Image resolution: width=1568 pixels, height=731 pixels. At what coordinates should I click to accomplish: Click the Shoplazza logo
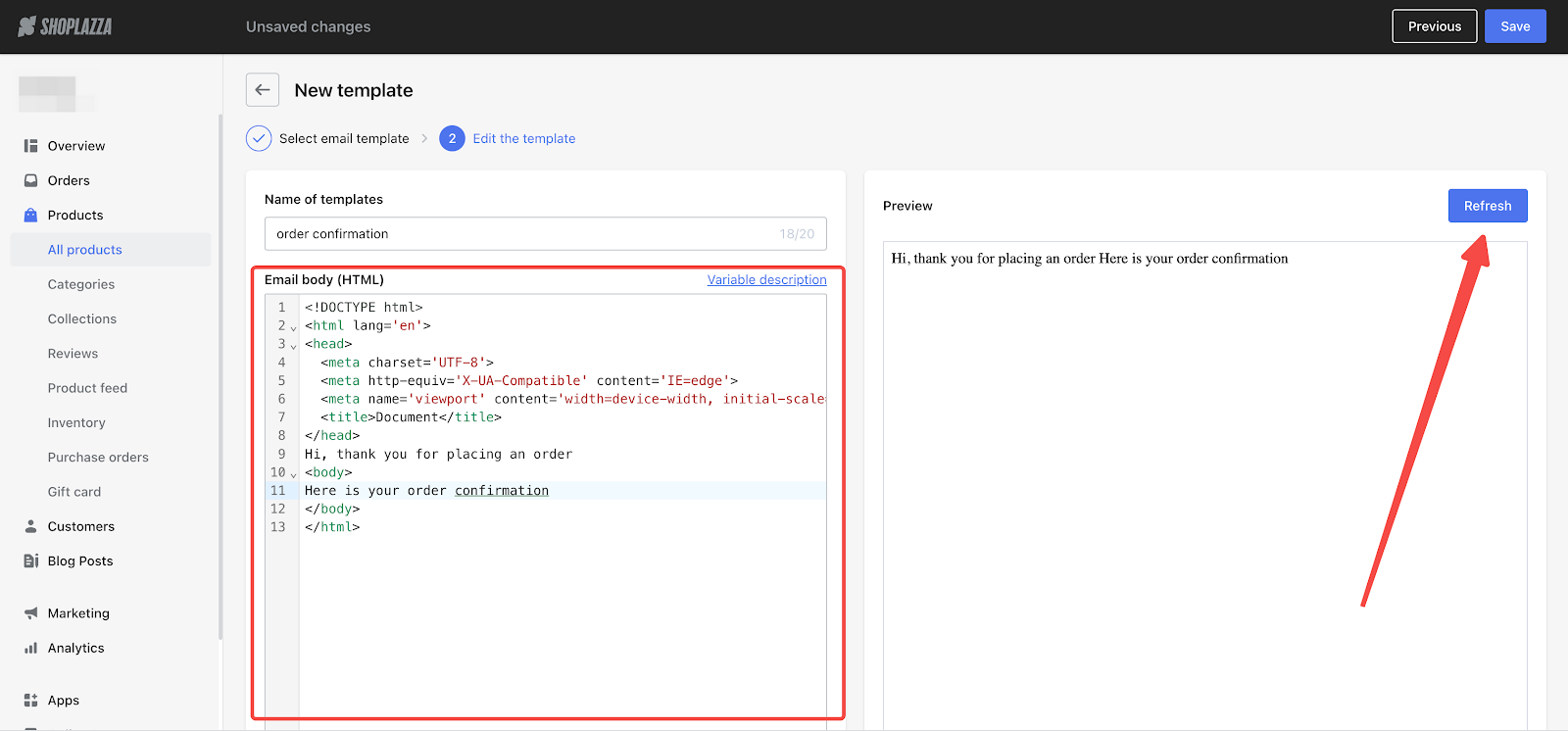(65, 26)
